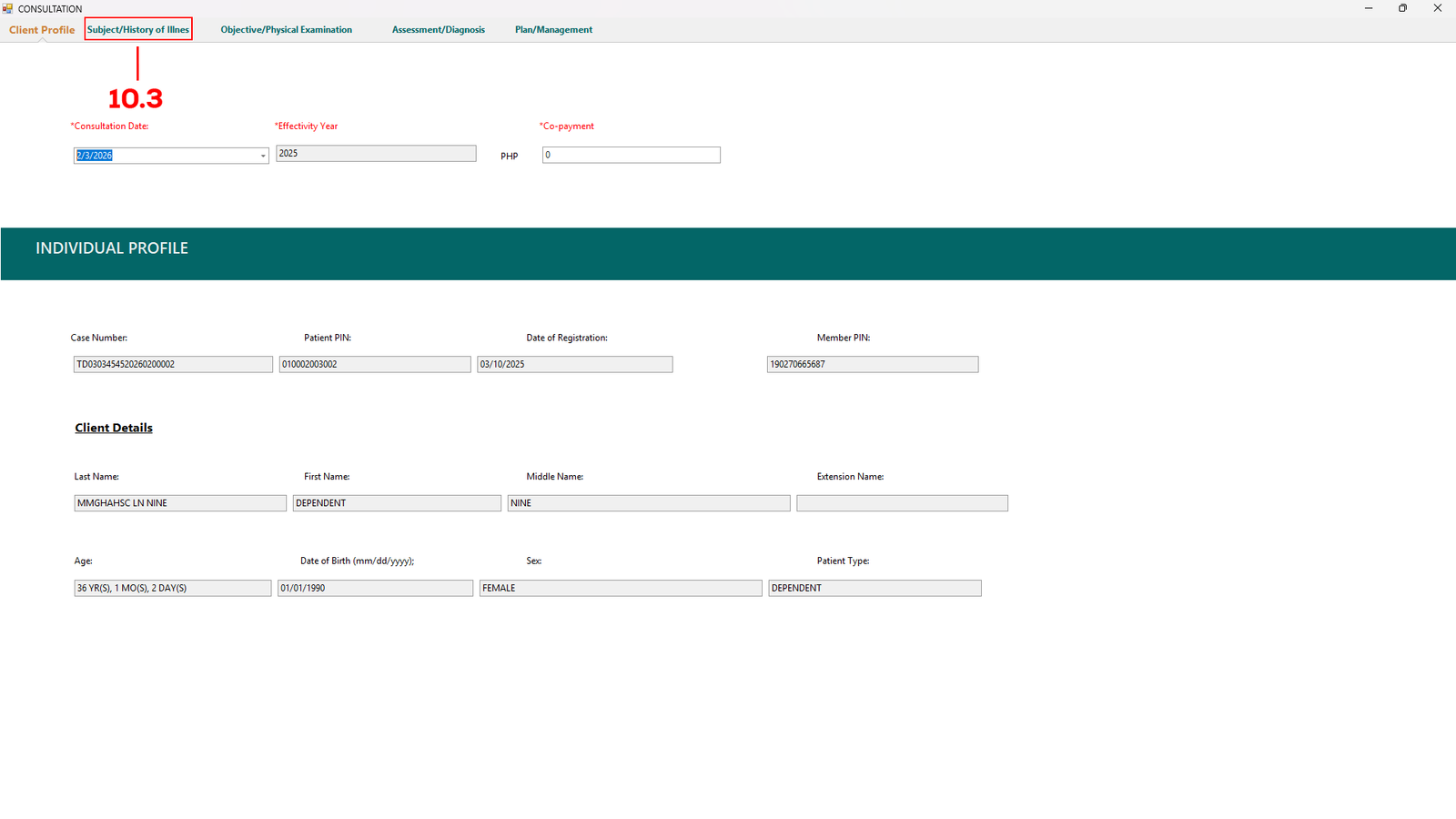
Task: Click the empty Extension Name field
Action: pyautogui.click(x=902, y=503)
